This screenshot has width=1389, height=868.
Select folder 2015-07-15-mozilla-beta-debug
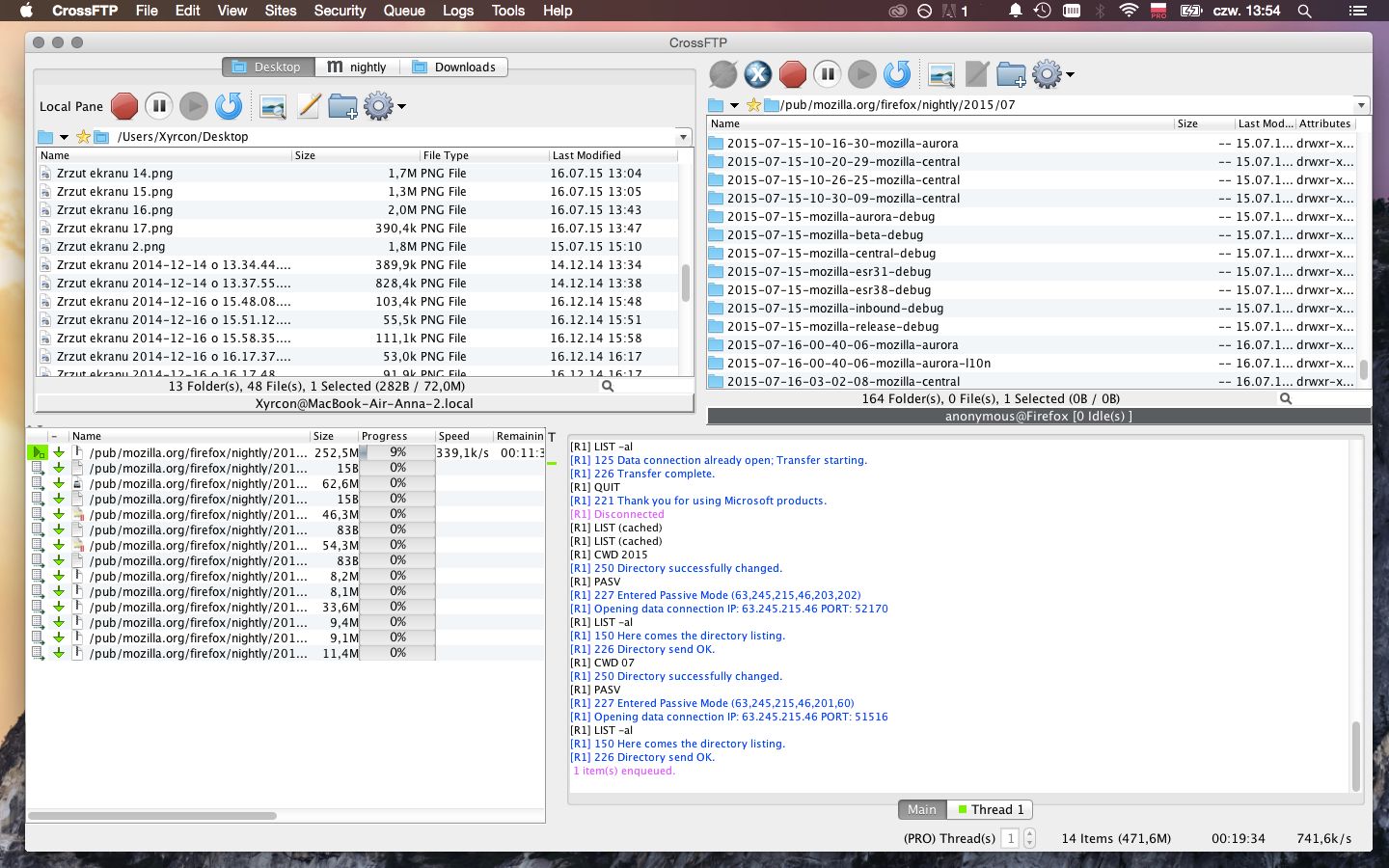(1032, 235)
